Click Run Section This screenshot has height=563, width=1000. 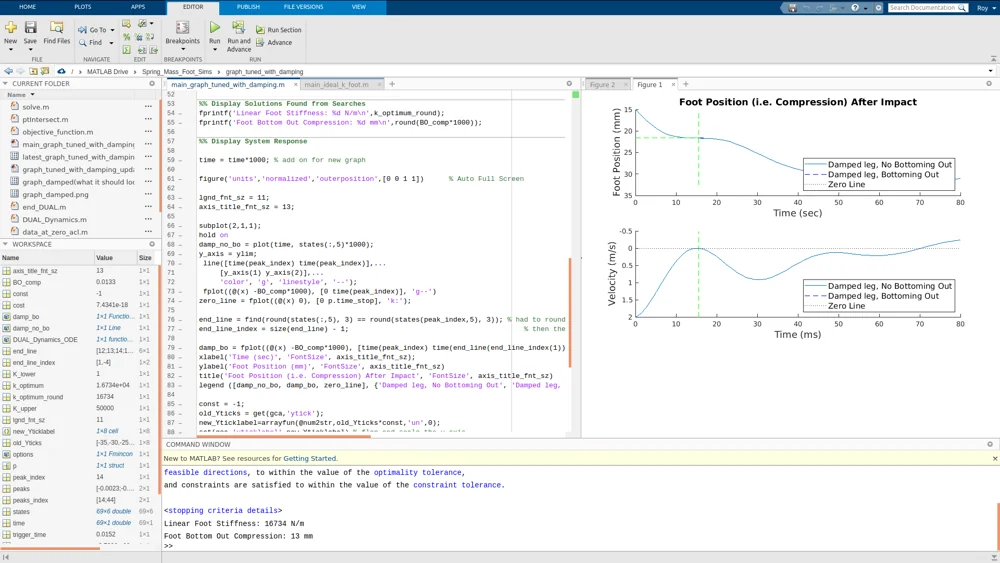tap(279, 30)
